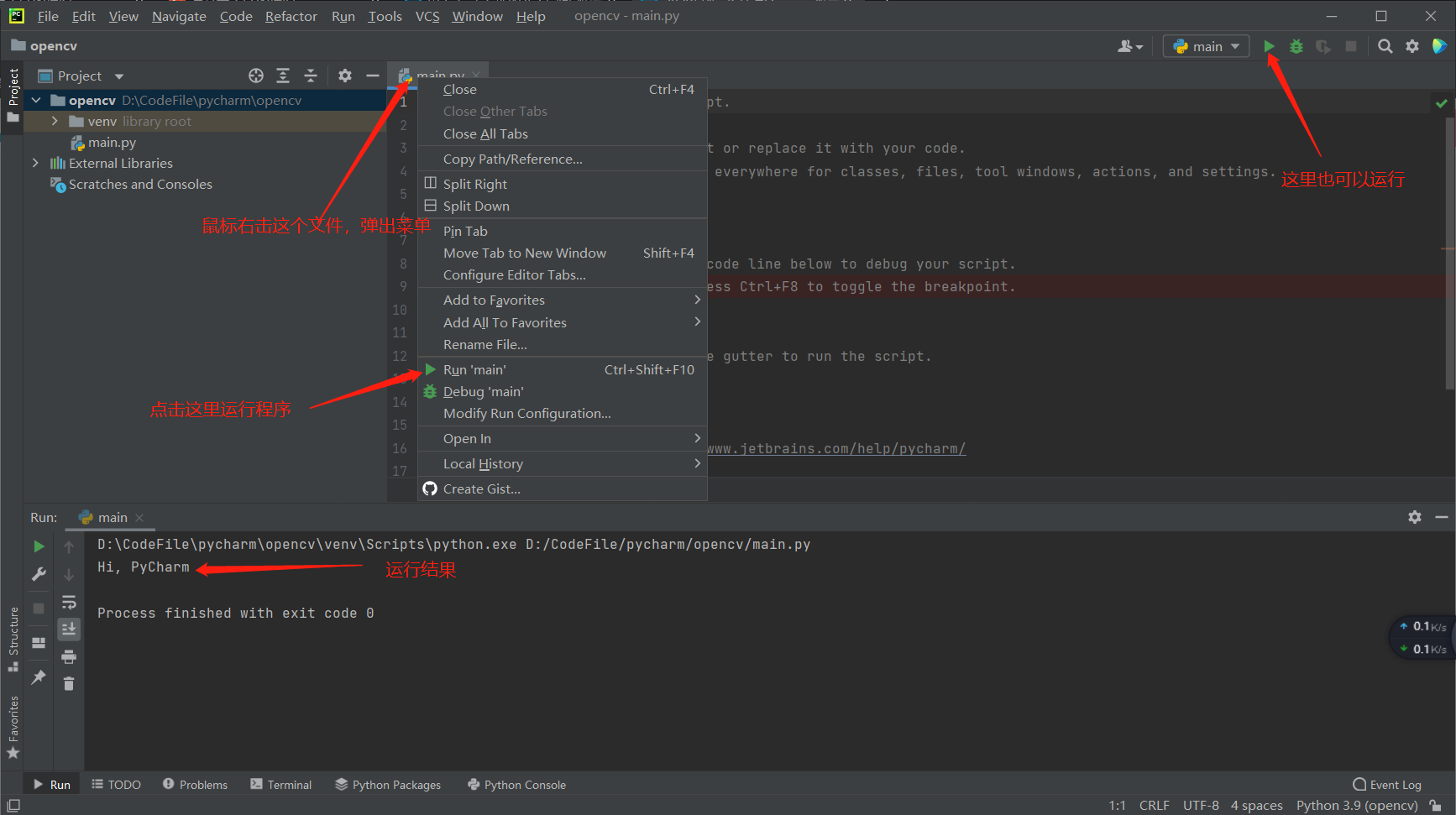Viewport: 1456px width, 815px height.
Task: Open jetbrains.com/help/pycharm link
Action: (836, 449)
